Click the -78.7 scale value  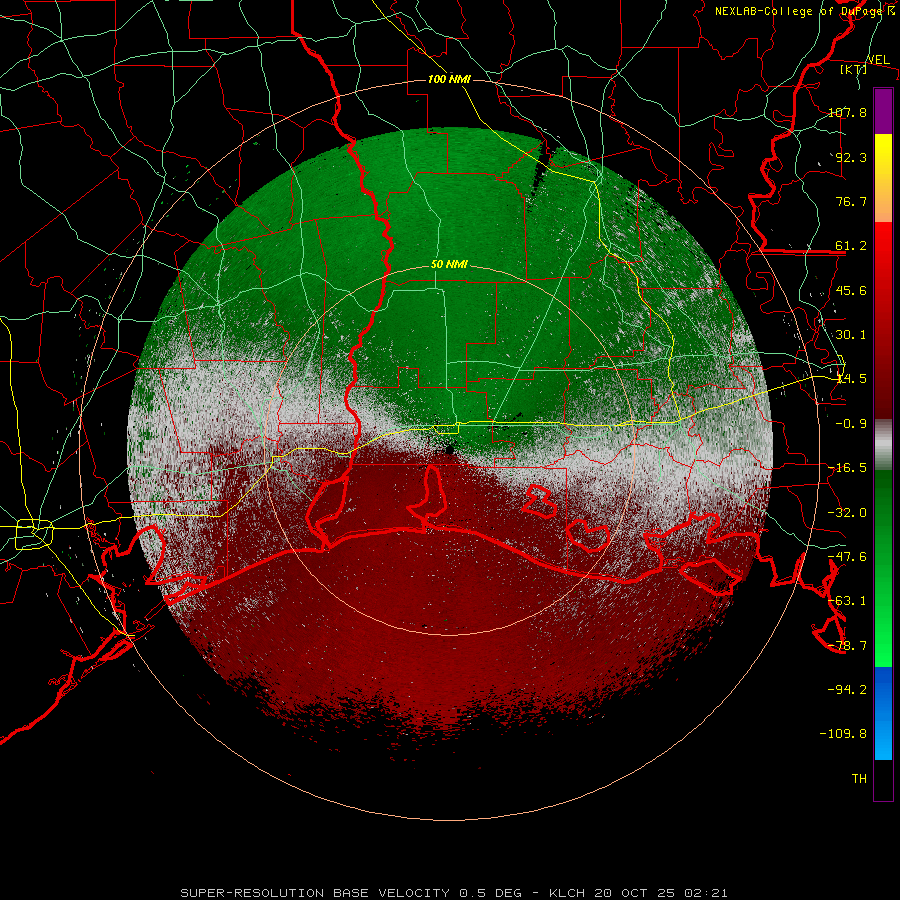847,646
